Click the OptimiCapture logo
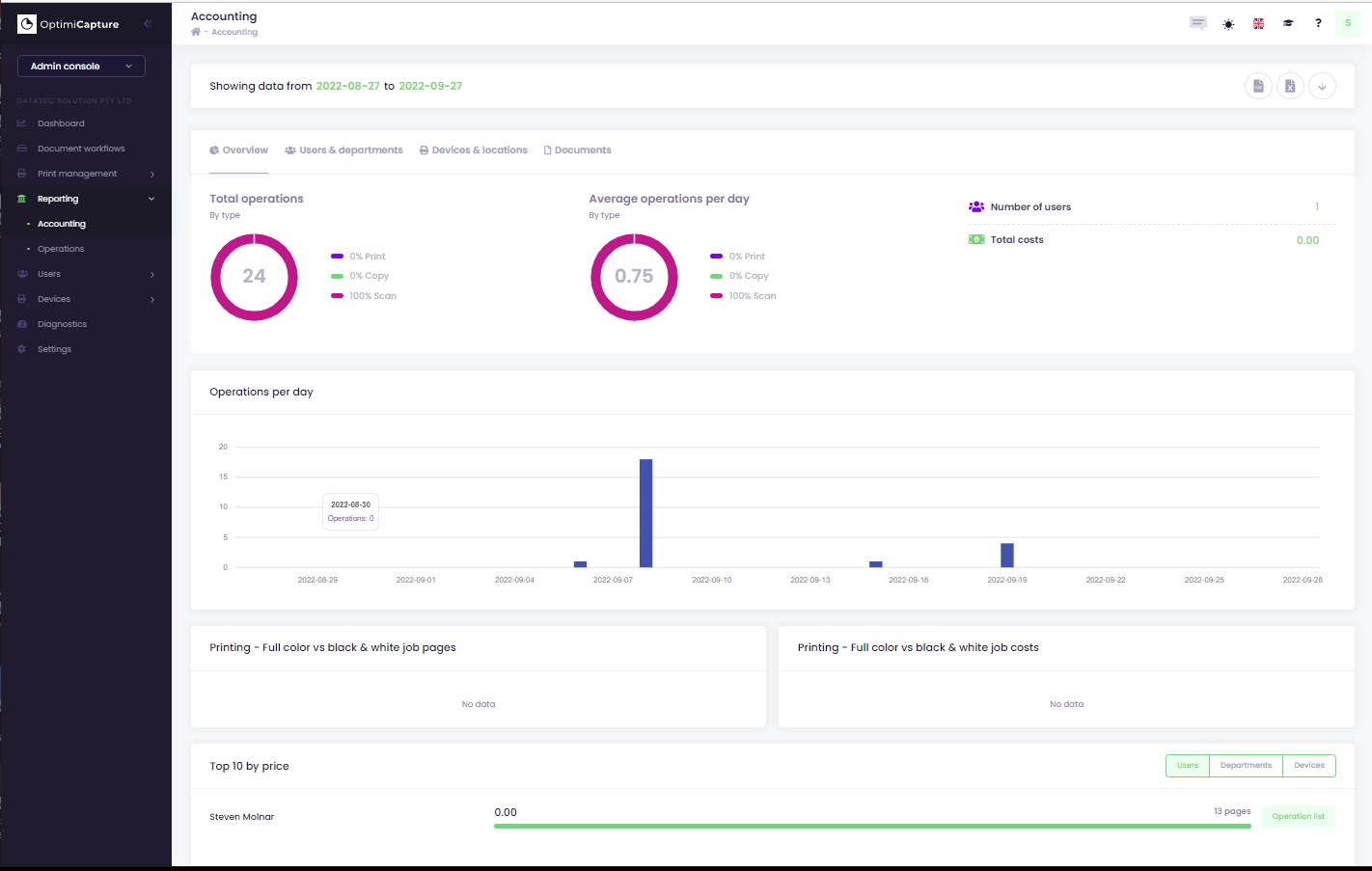This screenshot has width=1372, height=871. pos(69,24)
